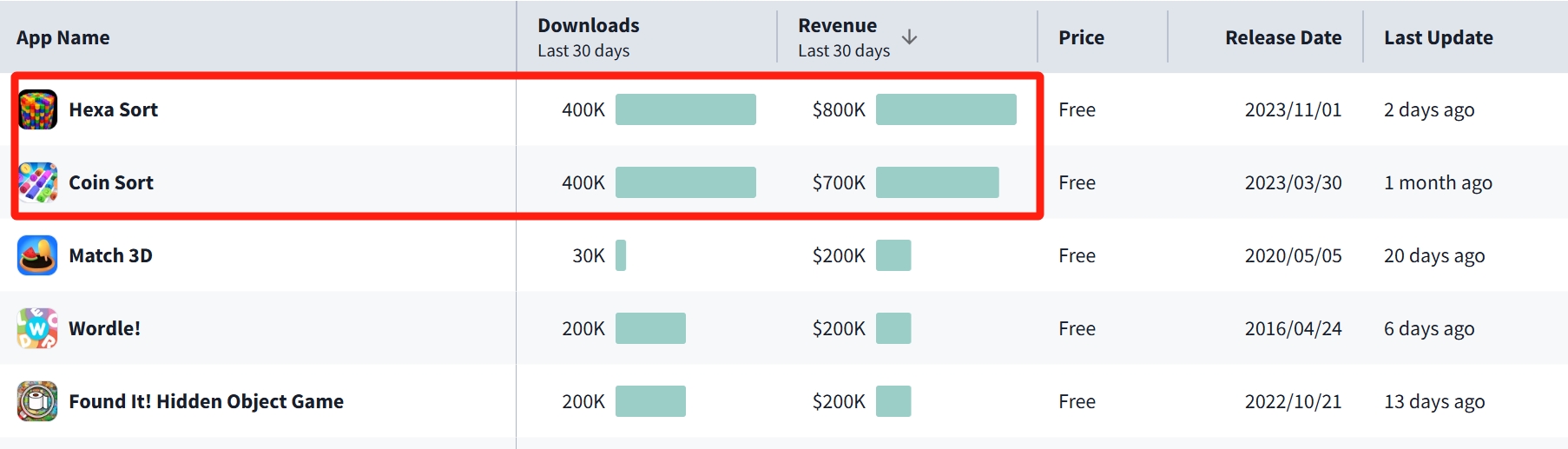Select Wordle! '6 days ago' update
Screen dimensions: 1568x449
1429,329
